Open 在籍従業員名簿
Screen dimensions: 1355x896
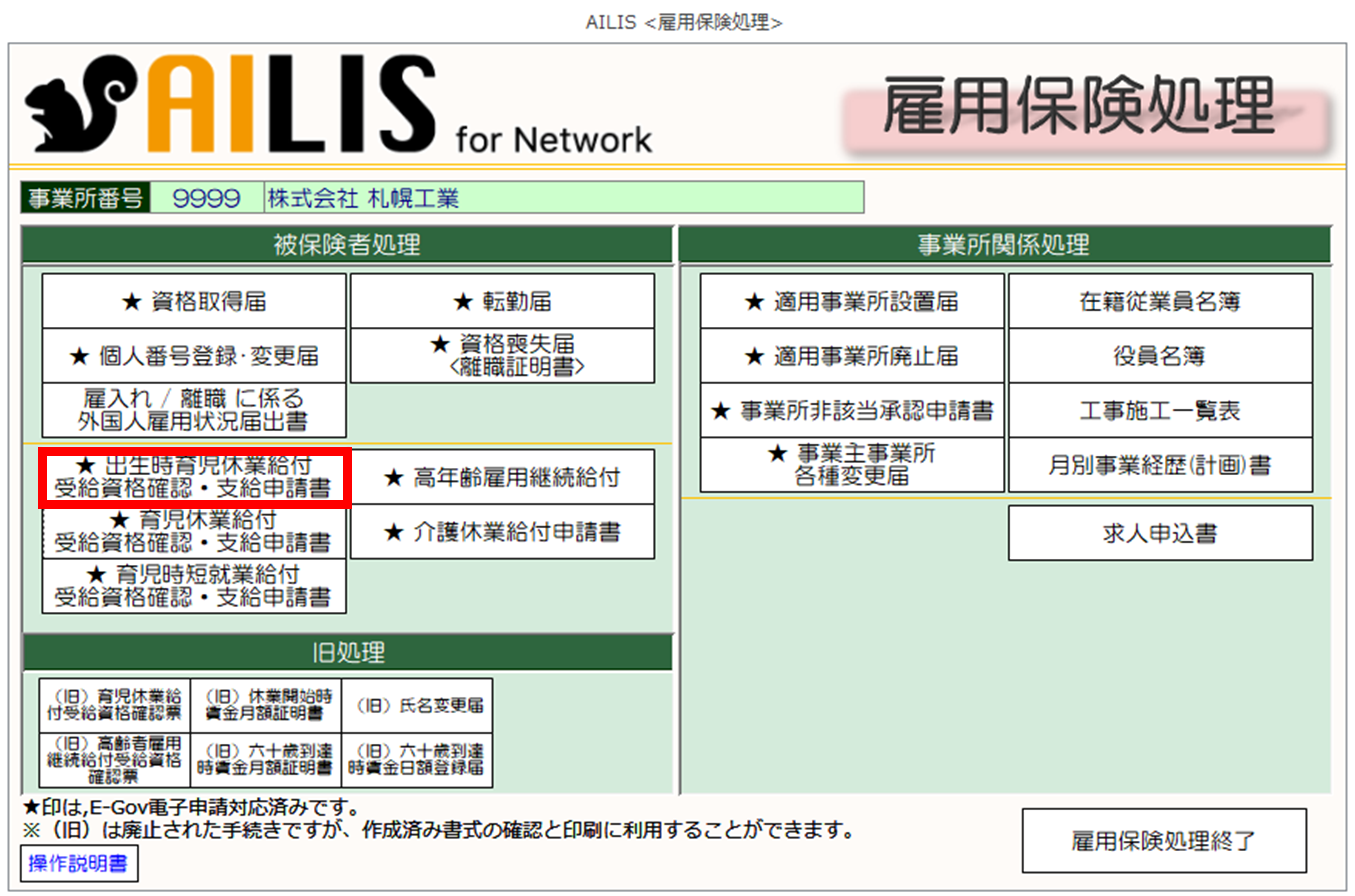pyautogui.click(x=1159, y=301)
